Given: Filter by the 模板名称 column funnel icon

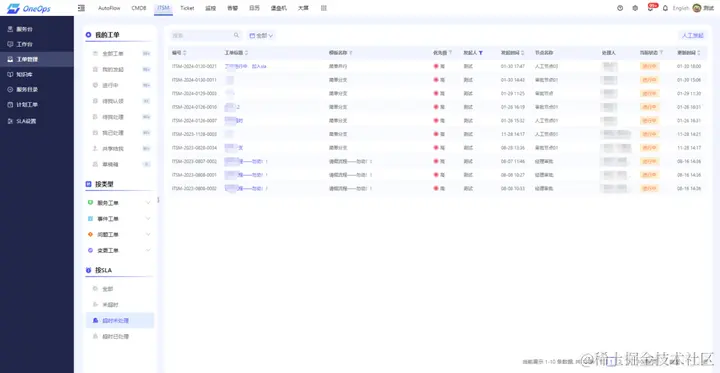Looking at the screenshot, I should [351, 53].
